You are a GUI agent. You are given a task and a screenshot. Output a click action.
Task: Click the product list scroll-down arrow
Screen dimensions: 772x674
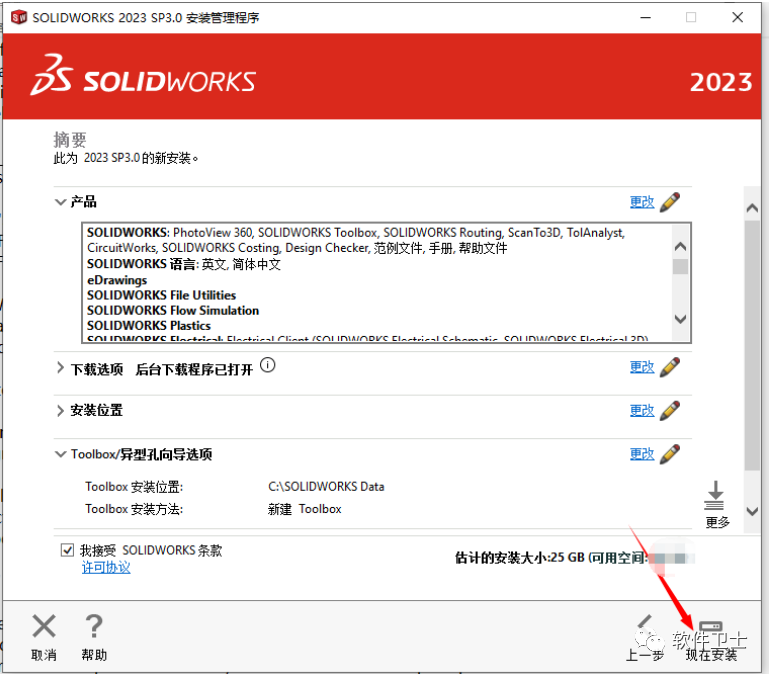coord(680,319)
